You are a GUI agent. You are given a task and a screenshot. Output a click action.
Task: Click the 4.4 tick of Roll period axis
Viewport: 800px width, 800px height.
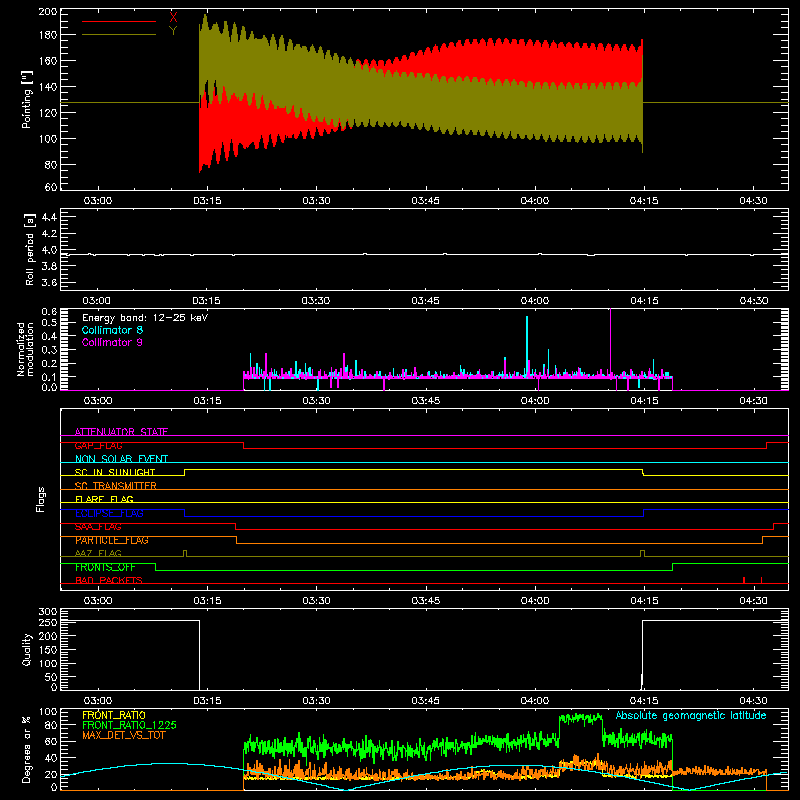(x=49, y=217)
